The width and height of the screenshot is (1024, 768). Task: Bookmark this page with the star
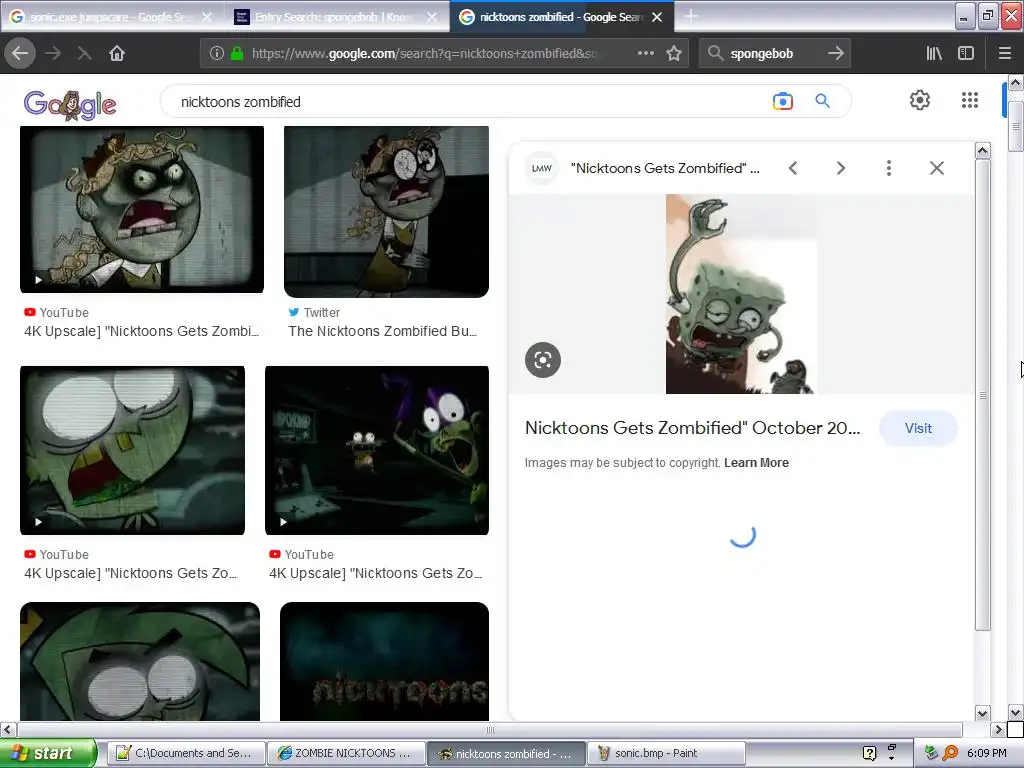674,53
